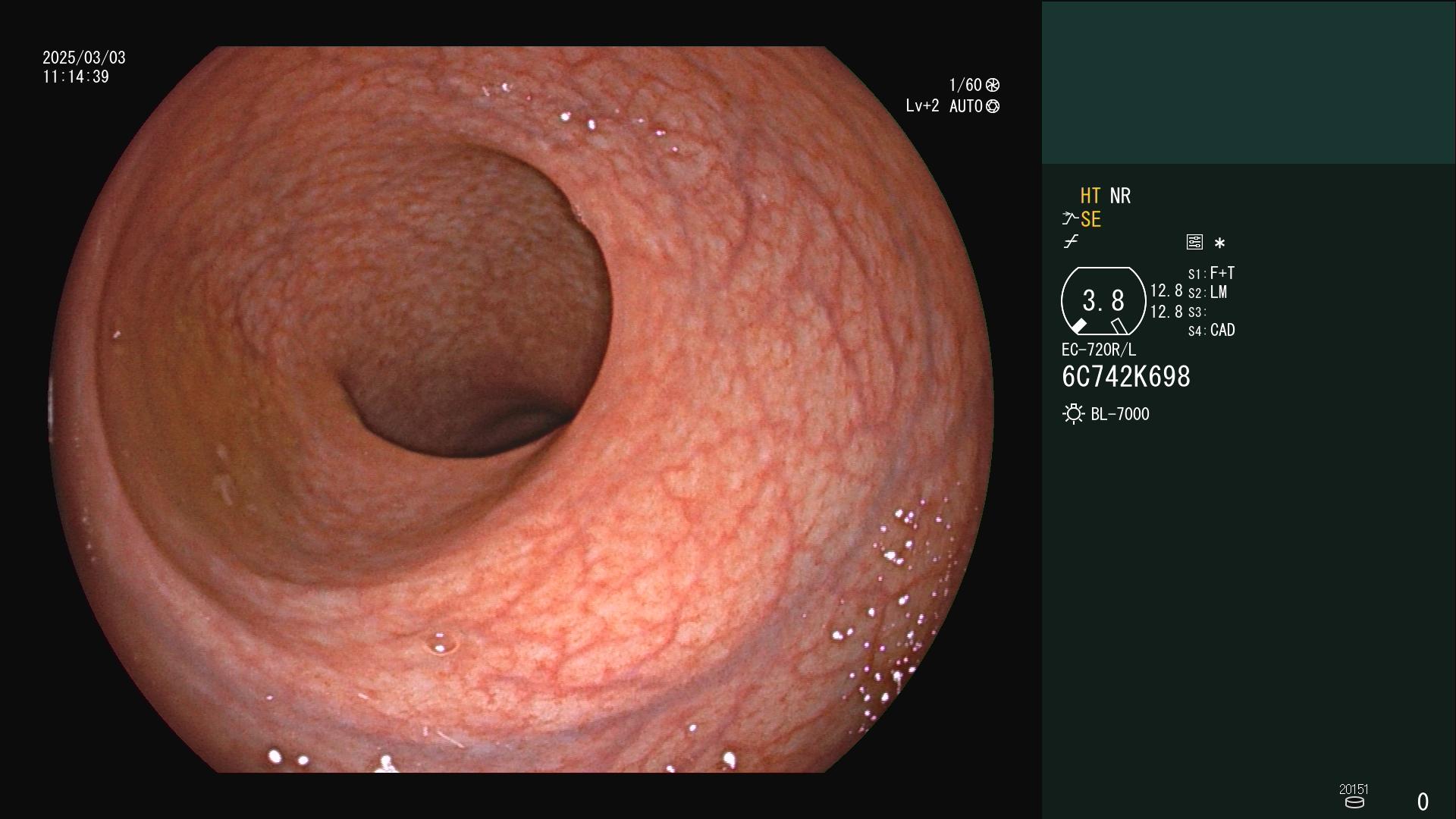Click the light source lamp icon
The height and width of the screenshot is (819, 1456).
pyautogui.click(x=1073, y=414)
